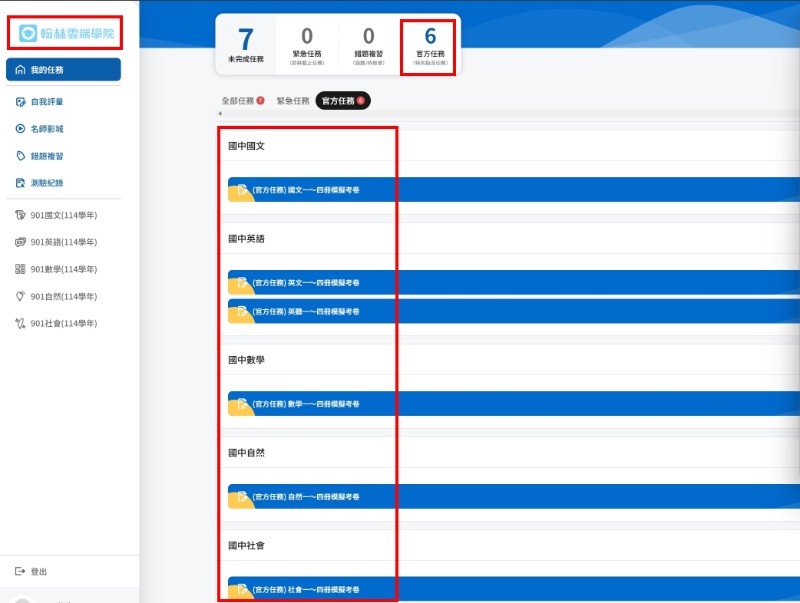Click the 測驗紀錄 record icon

(20, 183)
